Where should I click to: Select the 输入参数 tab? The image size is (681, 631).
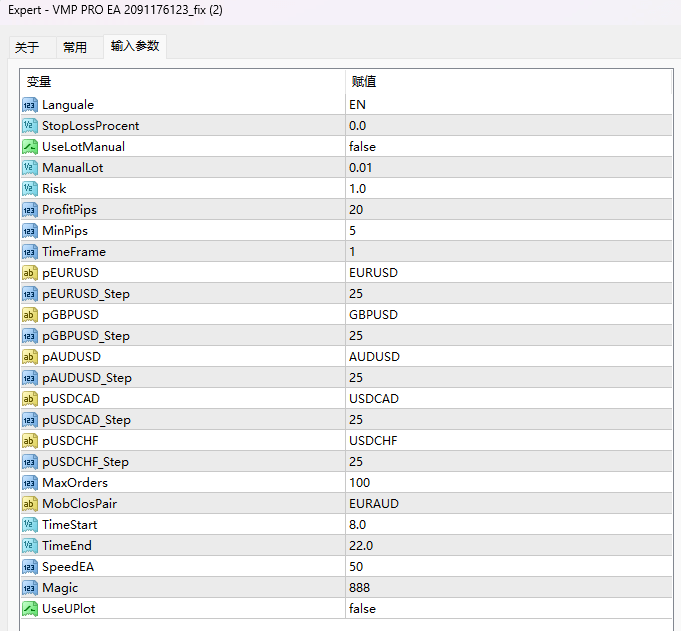pyautogui.click(x=135, y=46)
